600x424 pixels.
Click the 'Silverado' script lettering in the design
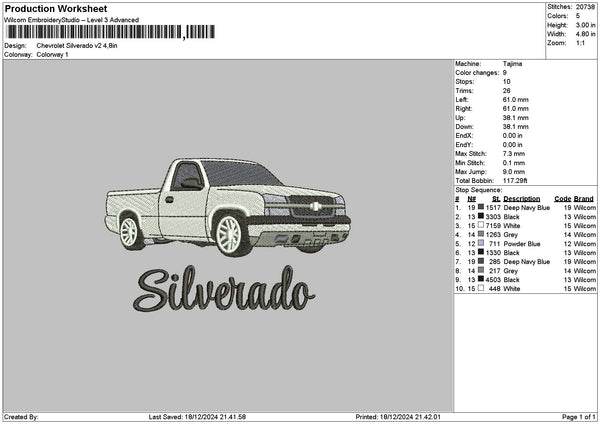click(x=224, y=289)
